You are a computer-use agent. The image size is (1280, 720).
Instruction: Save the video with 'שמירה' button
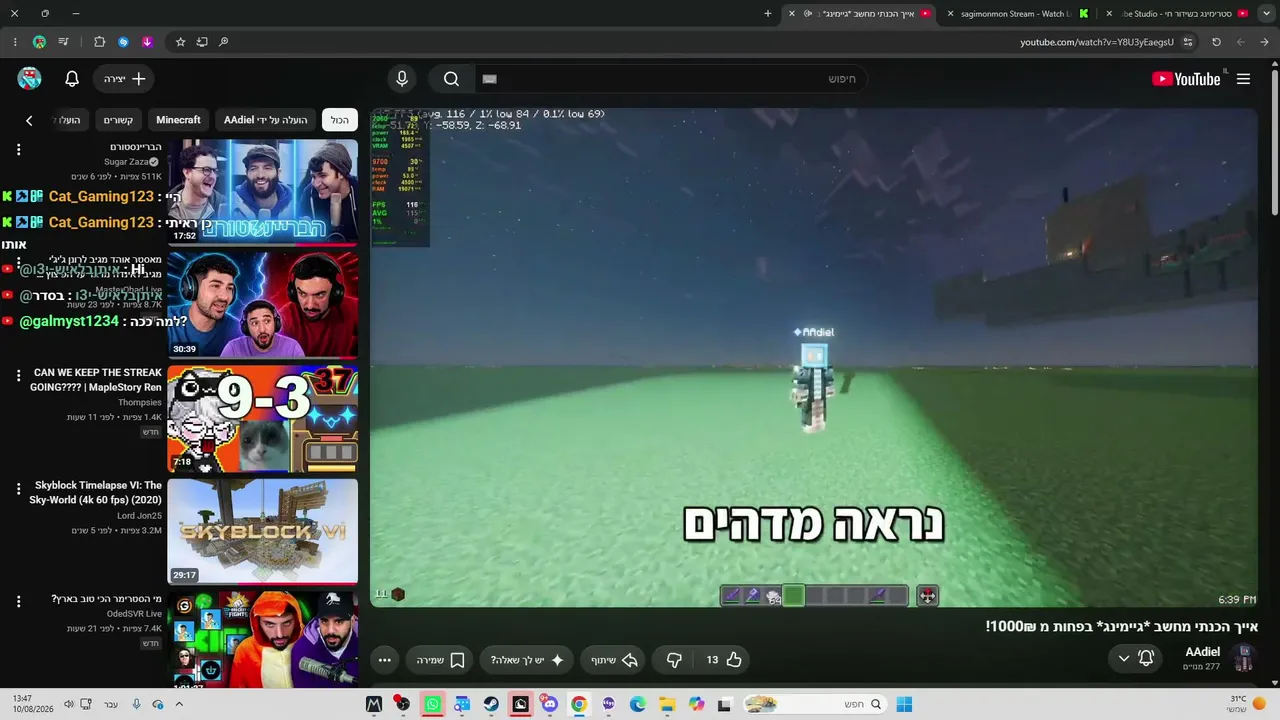click(441, 660)
